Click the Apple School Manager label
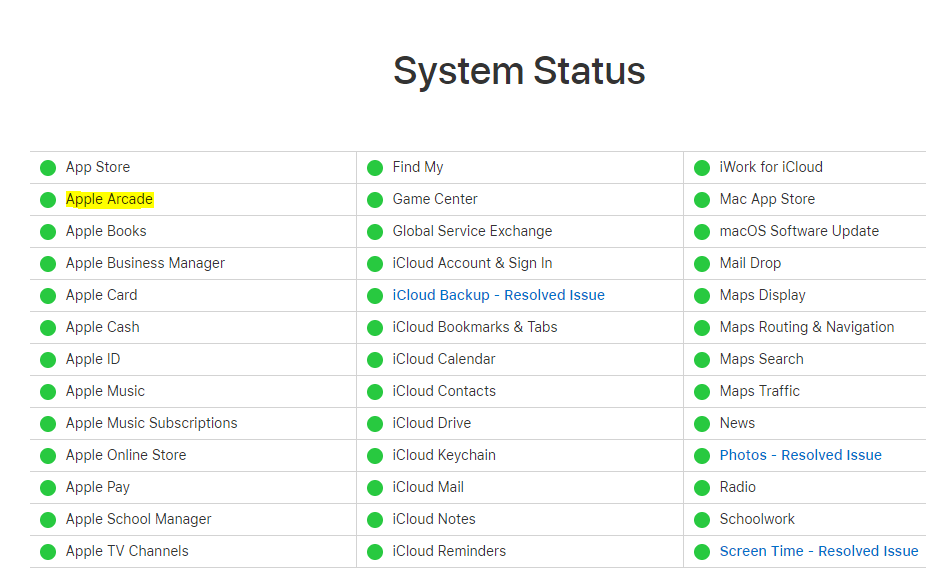The image size is (926, 568). point(138,519)
